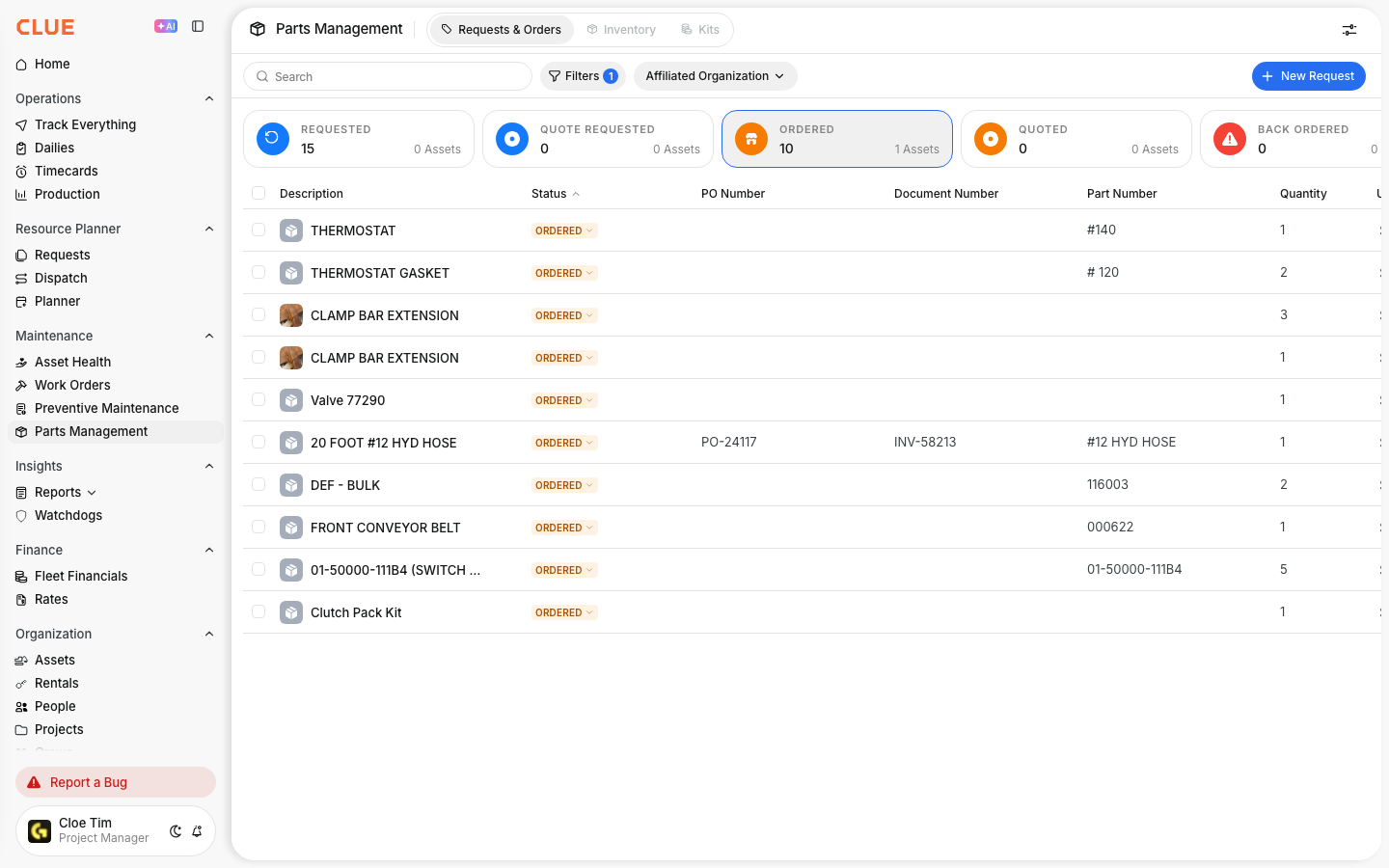Collapse the Finance sidebar section
The width and height of the screenshot is (1389, 868).
coord(209,550)
